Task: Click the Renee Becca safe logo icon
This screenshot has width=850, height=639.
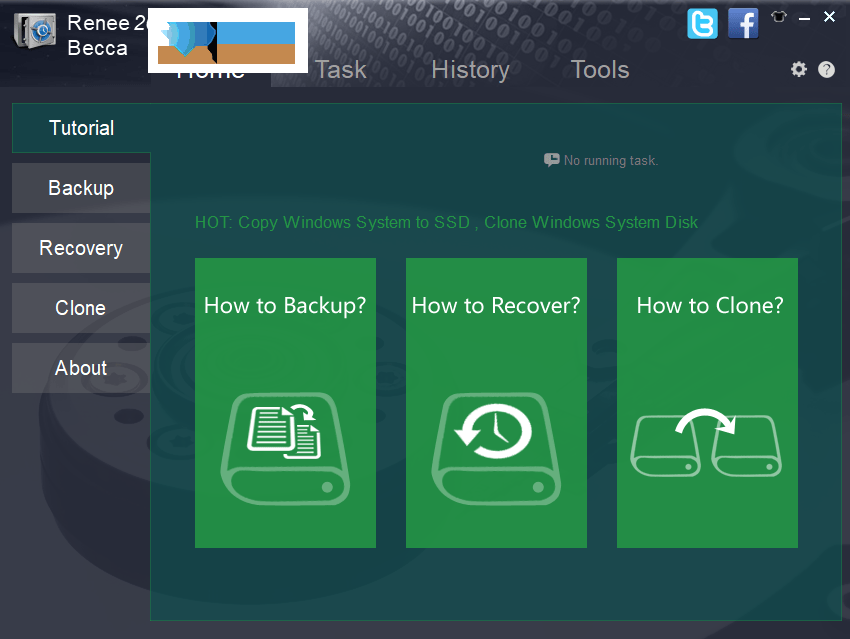Action: [35, 31]
